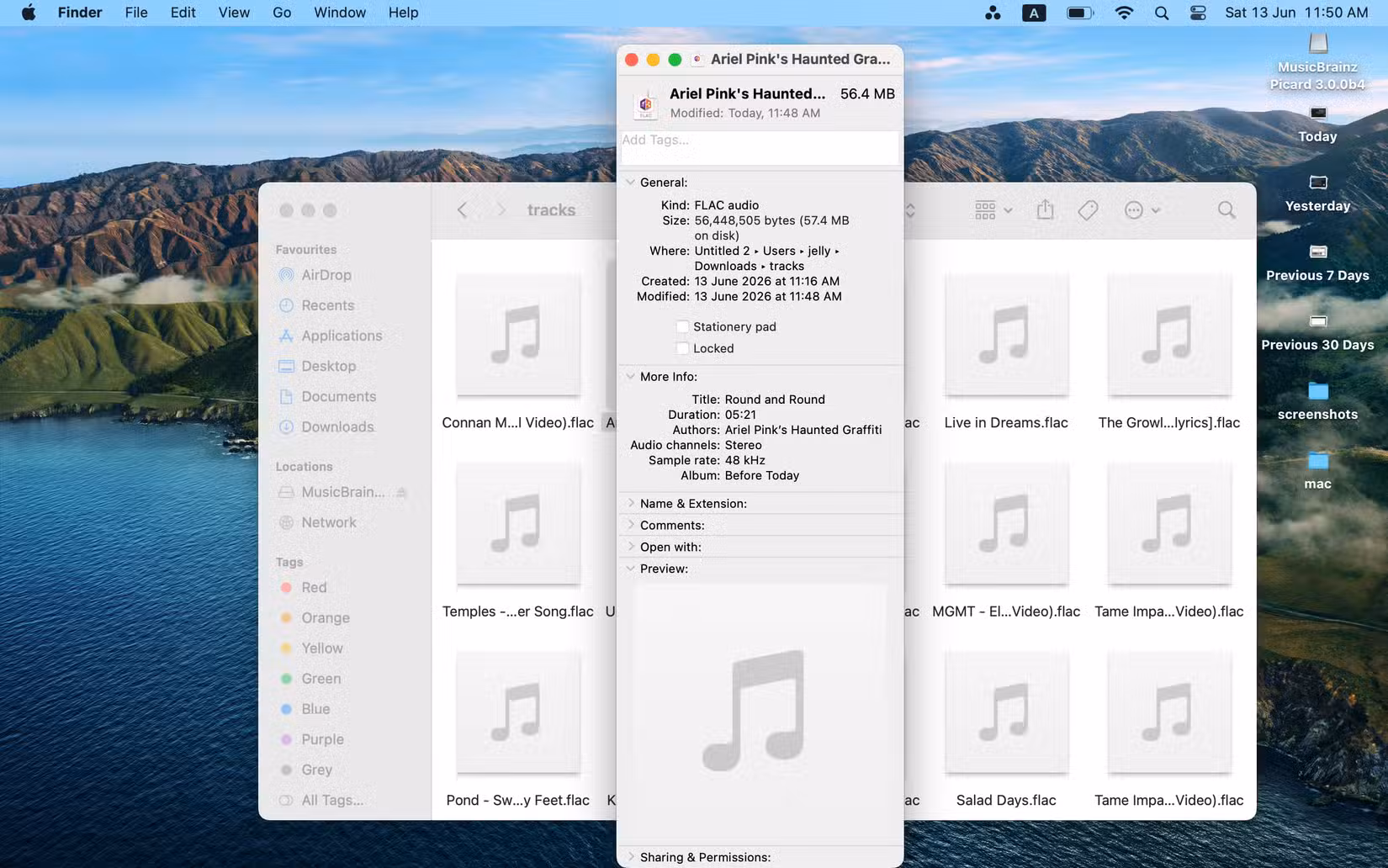Click All Tags… in the Finder sidebar
Image resolution: width=1388 pixels, height=868 pixels.
click(x=321, y=800)
